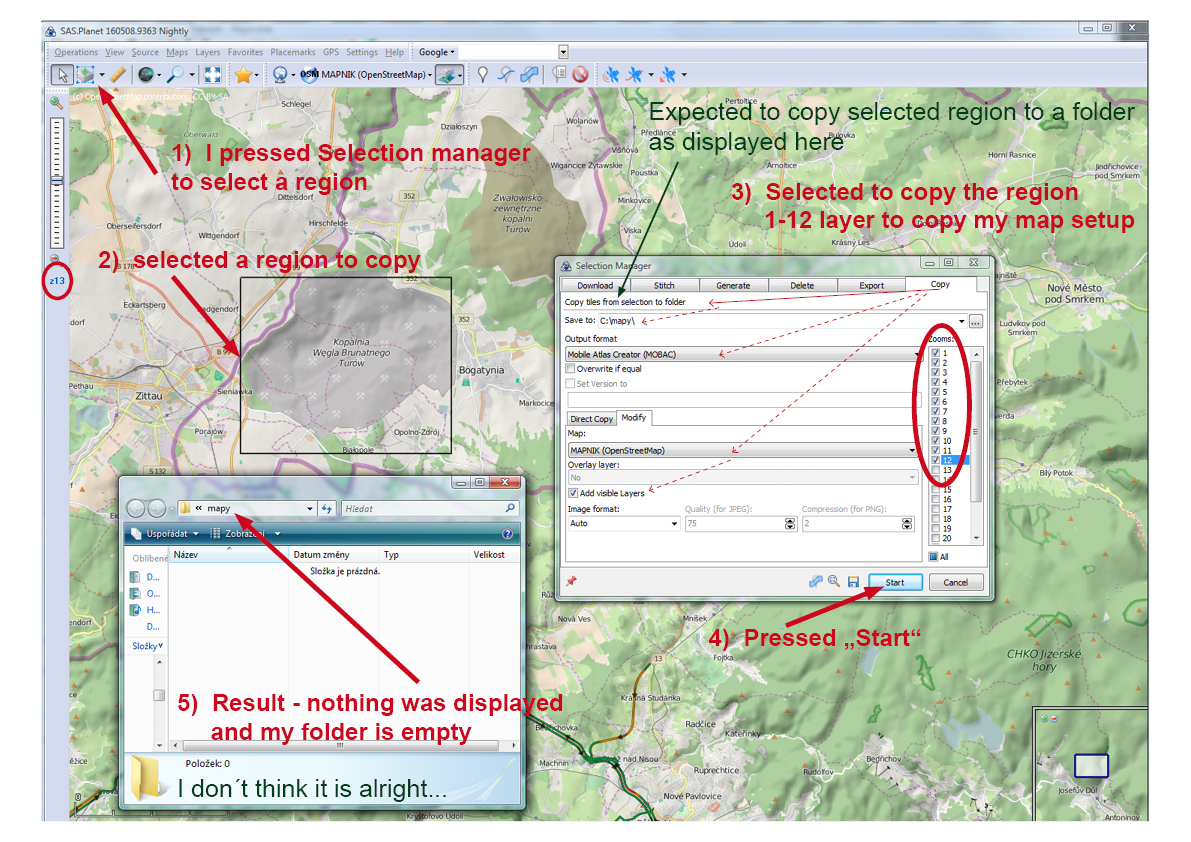Uncheck the 'Add visible Layers' checkbox

[573, 493]
